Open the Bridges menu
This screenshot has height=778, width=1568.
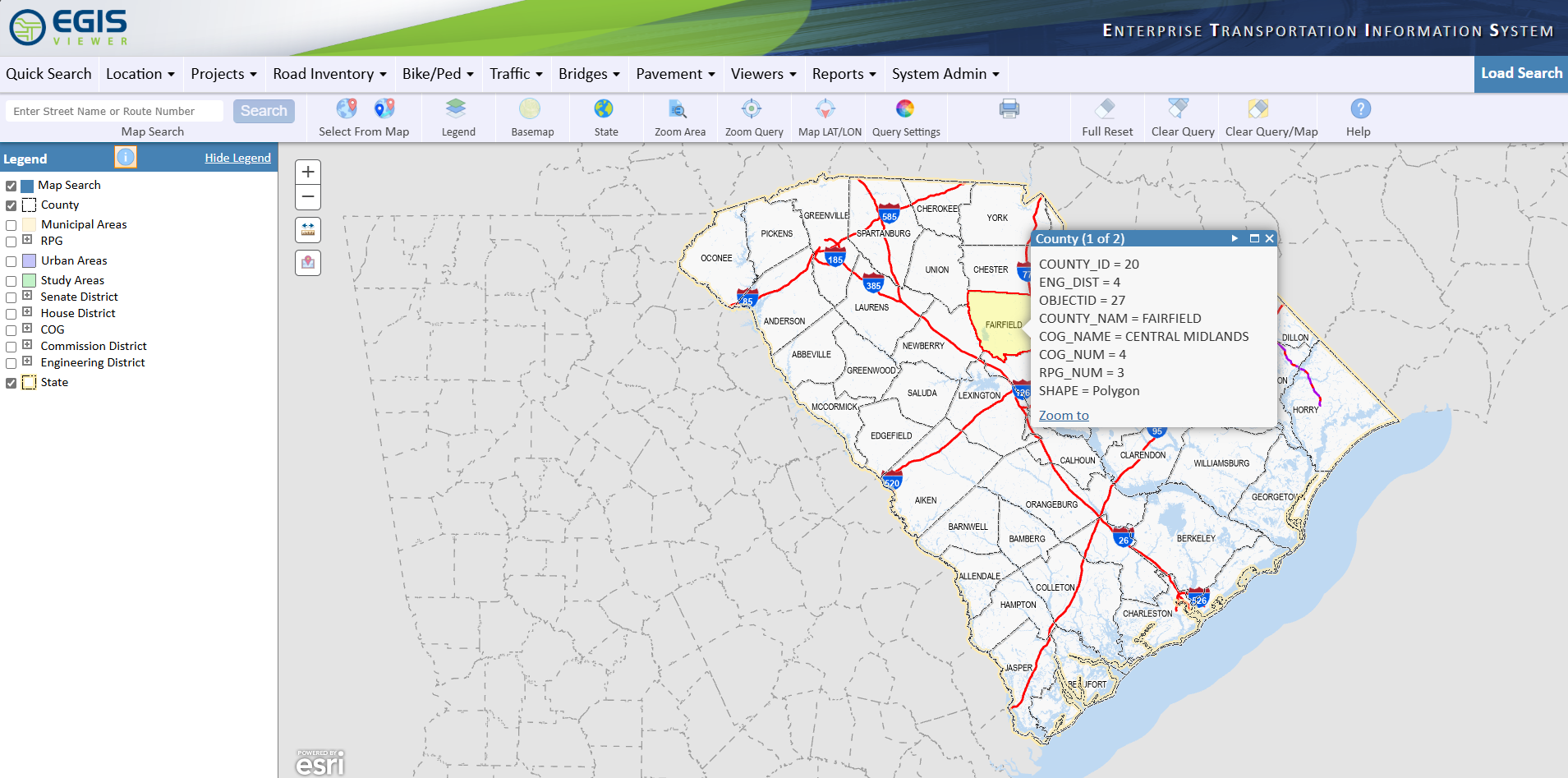(x=589, y=74)
